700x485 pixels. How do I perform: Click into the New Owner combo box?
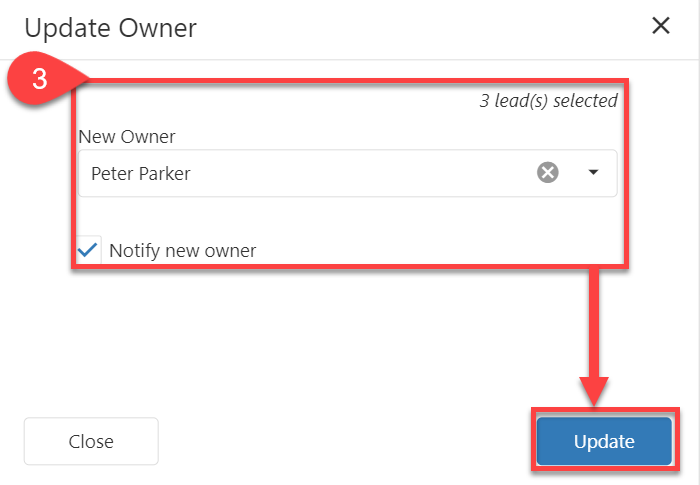click(300, 173)
